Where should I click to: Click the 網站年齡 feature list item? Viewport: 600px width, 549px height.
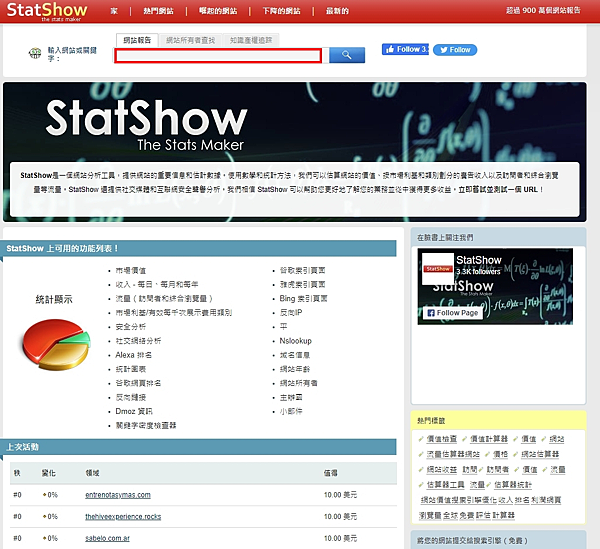295,369
